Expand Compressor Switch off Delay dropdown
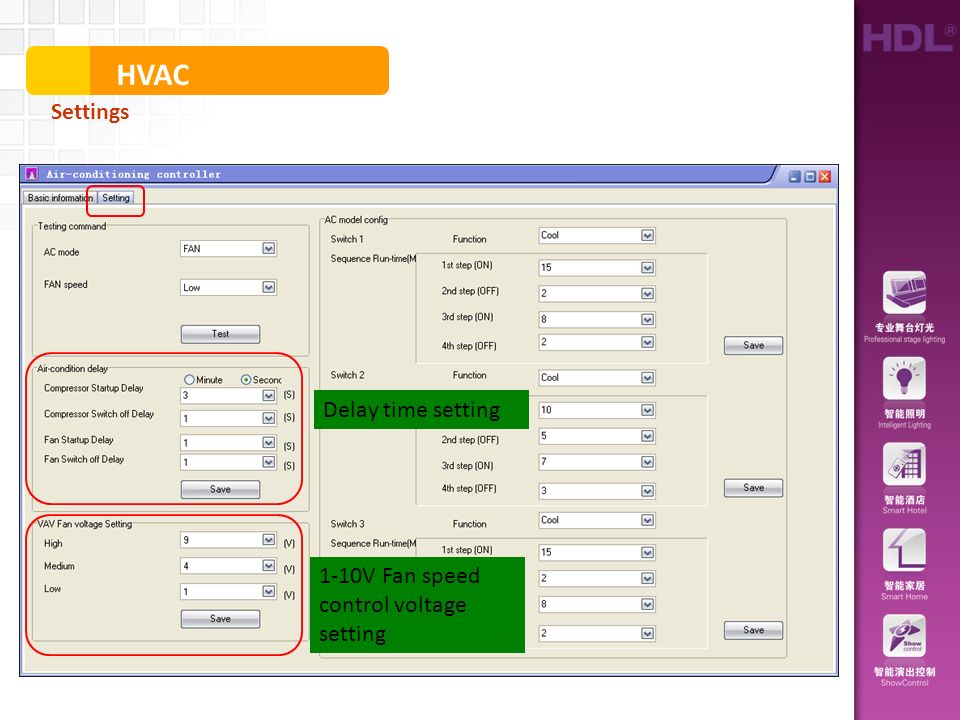 (x=268, y=418)
